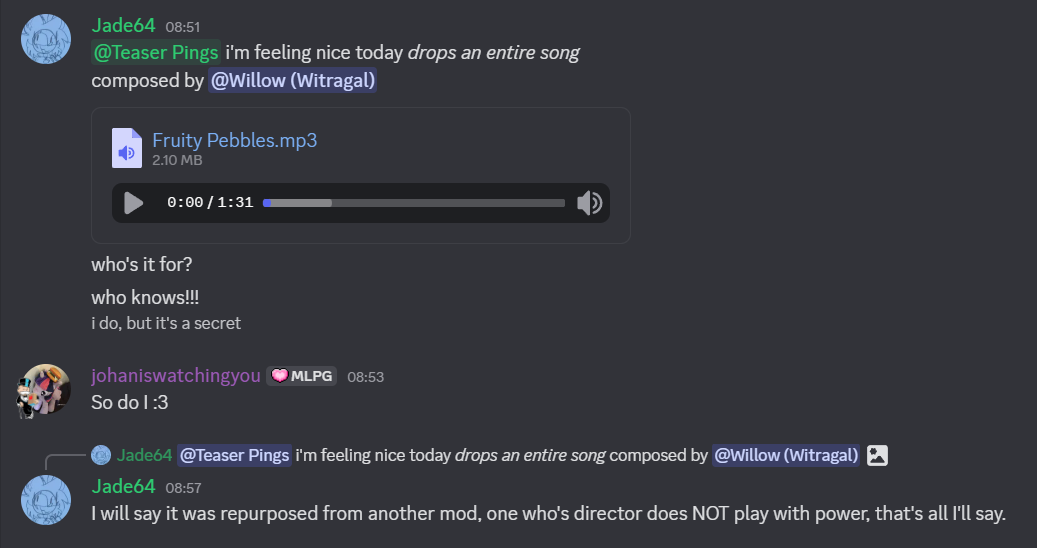Viewport: 1037px width, 548px height.
Task: Click Jade64 username at 08:51 message
Action: 123,25
